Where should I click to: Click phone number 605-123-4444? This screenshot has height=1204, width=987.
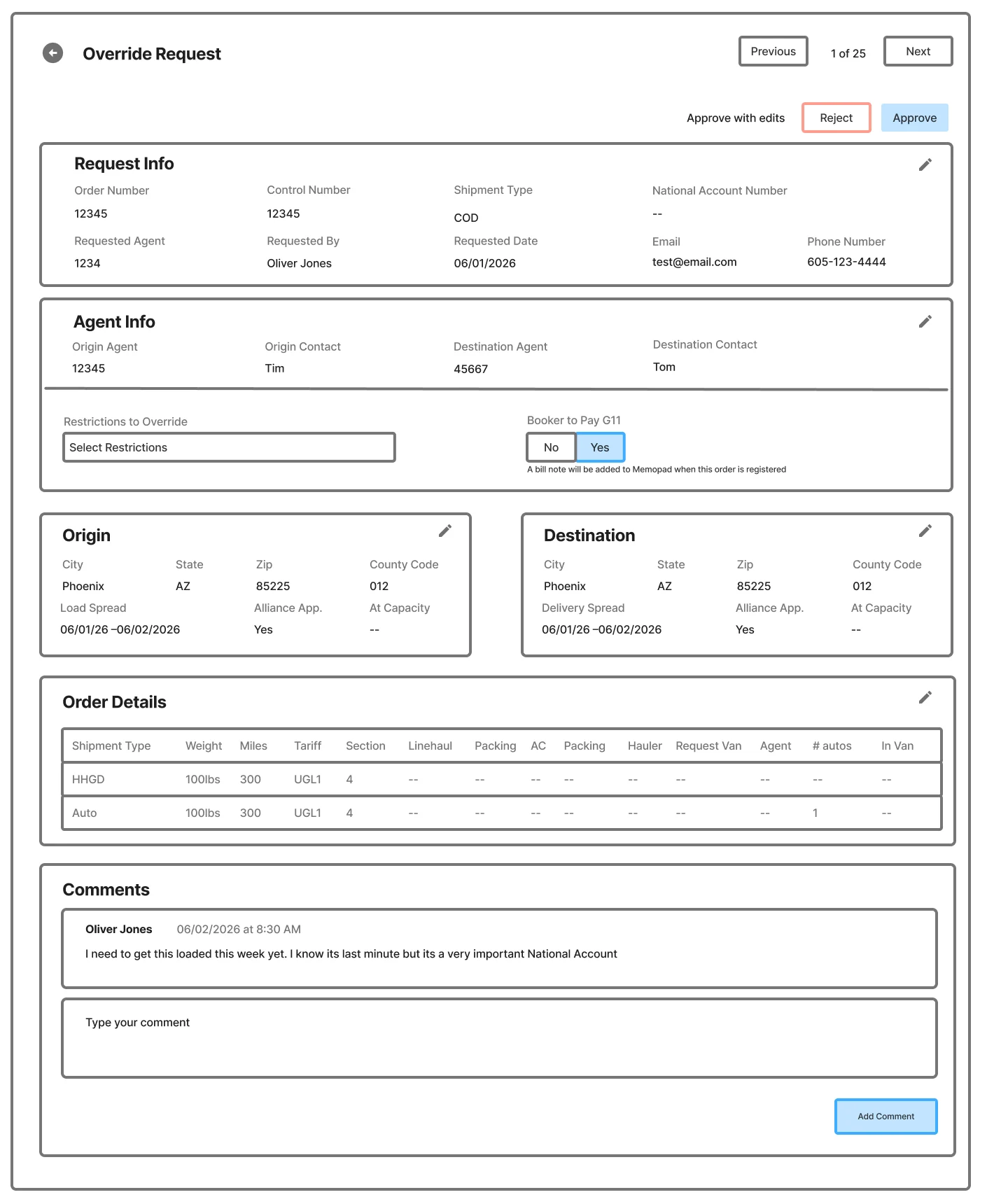point(846,262)
